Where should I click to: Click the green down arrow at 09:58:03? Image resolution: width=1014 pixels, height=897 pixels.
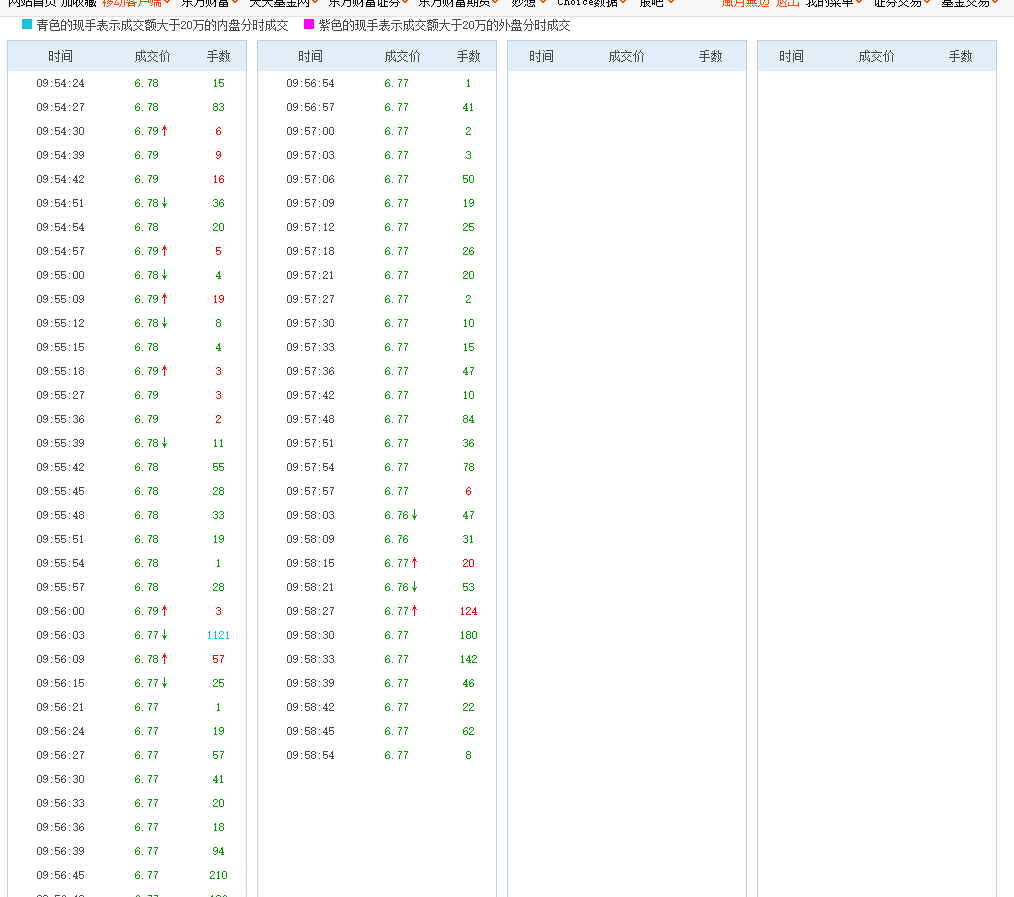tap(415, 515)
